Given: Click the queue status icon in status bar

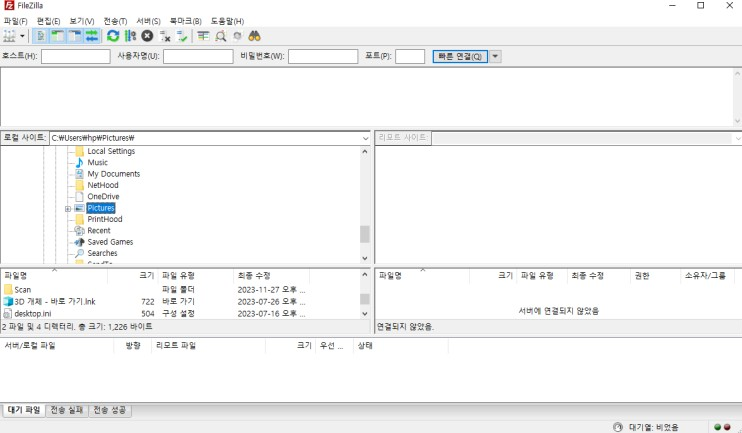Looking at the screenshot, I should [x=618, y=427].
